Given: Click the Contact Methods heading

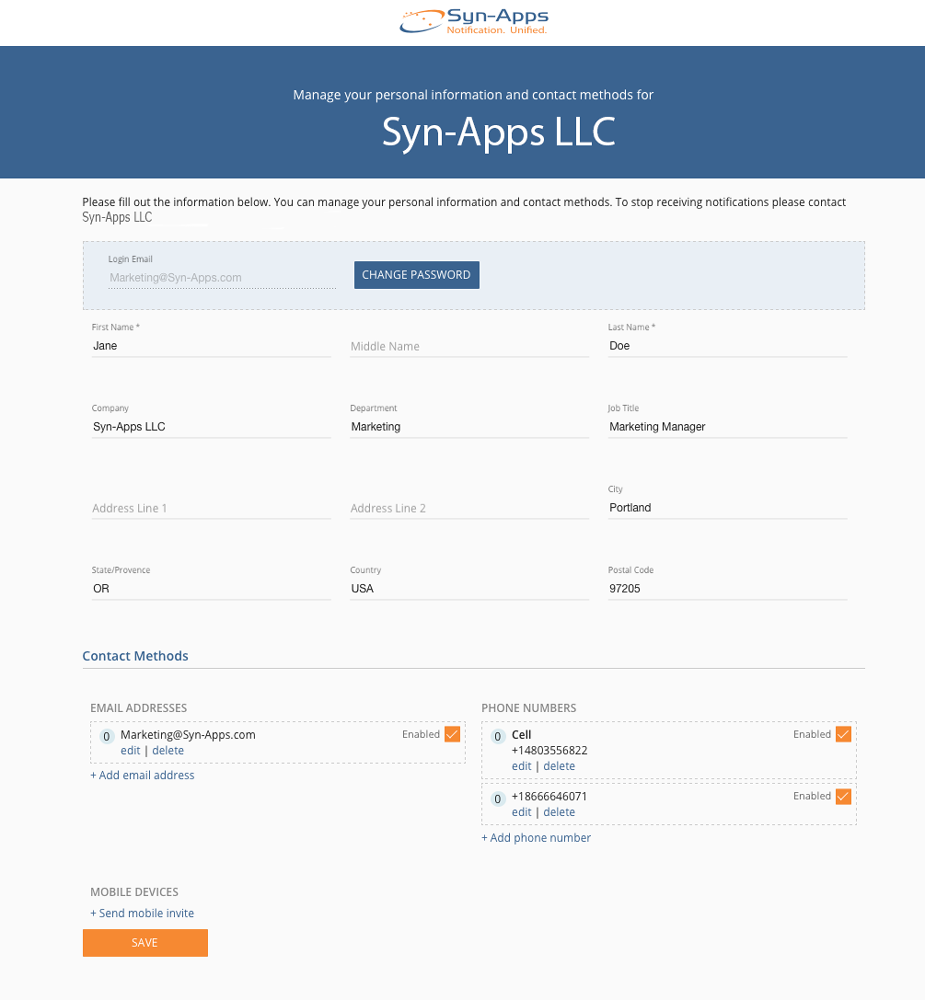Looking at the screenshot, I should (135, 656).
